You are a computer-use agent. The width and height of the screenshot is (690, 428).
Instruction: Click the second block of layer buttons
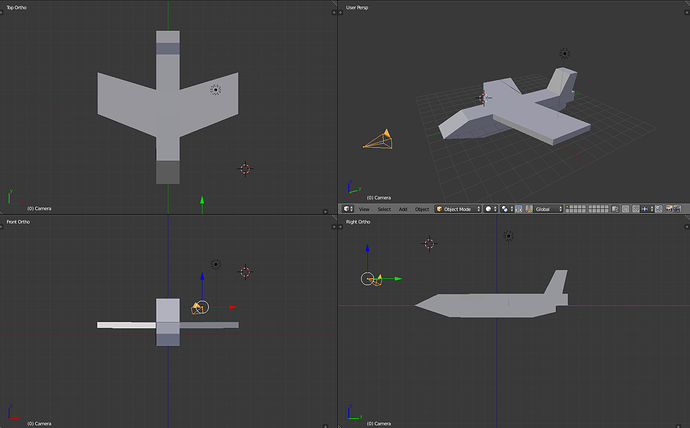pos(598,209)
